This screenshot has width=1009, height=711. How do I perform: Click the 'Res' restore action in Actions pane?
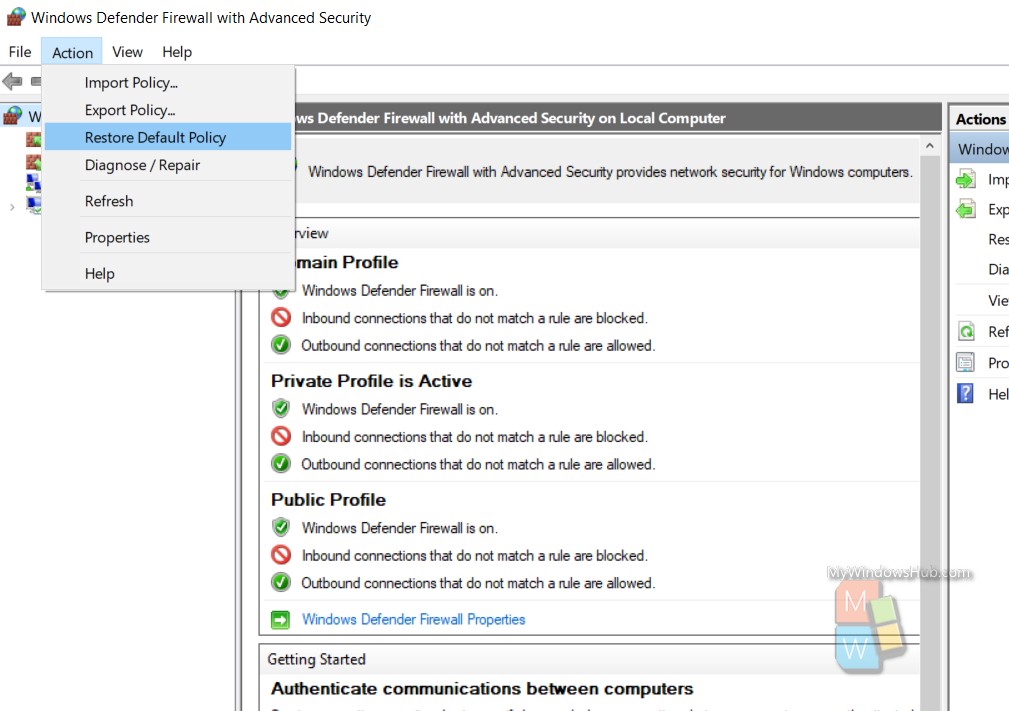[x=998, y=239]
